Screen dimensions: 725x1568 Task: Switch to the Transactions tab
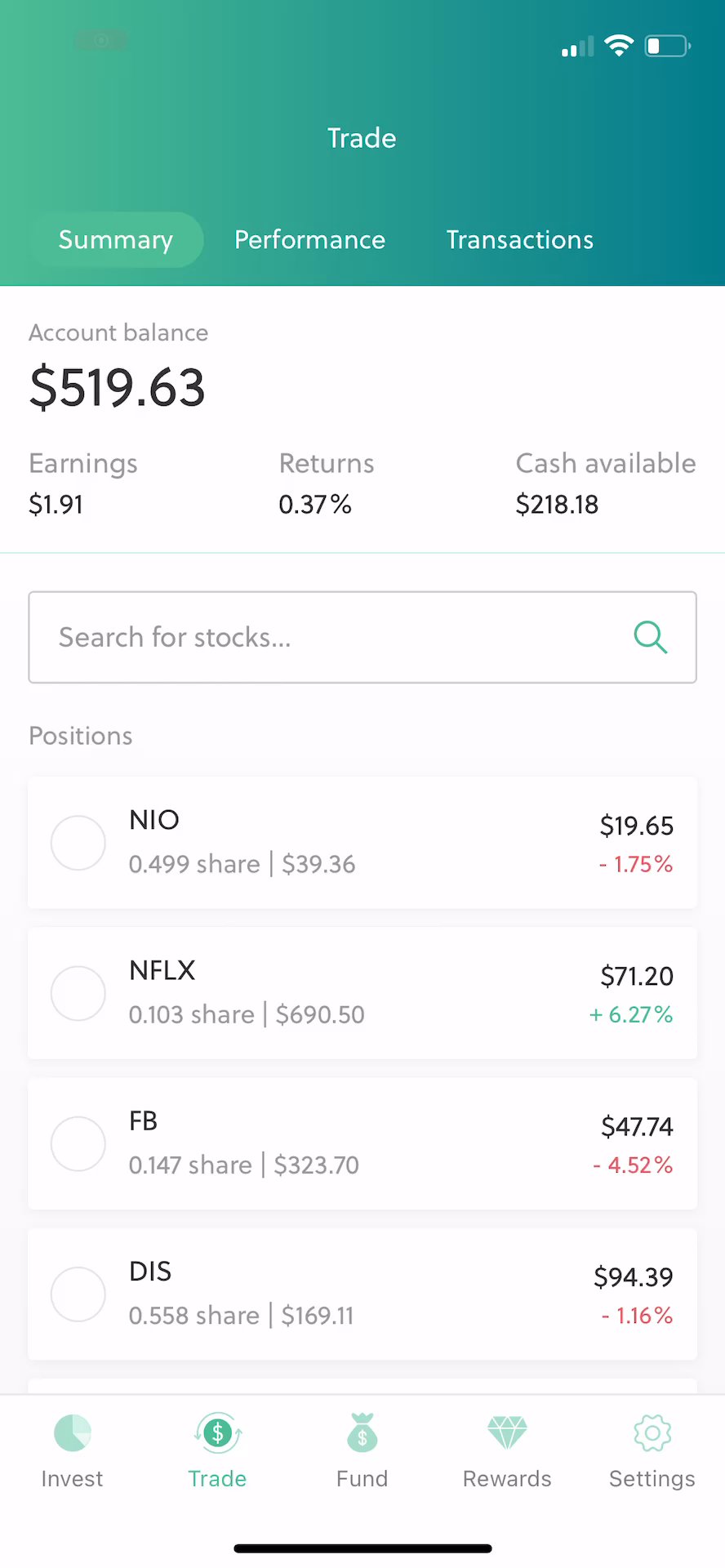click(519, 240)
